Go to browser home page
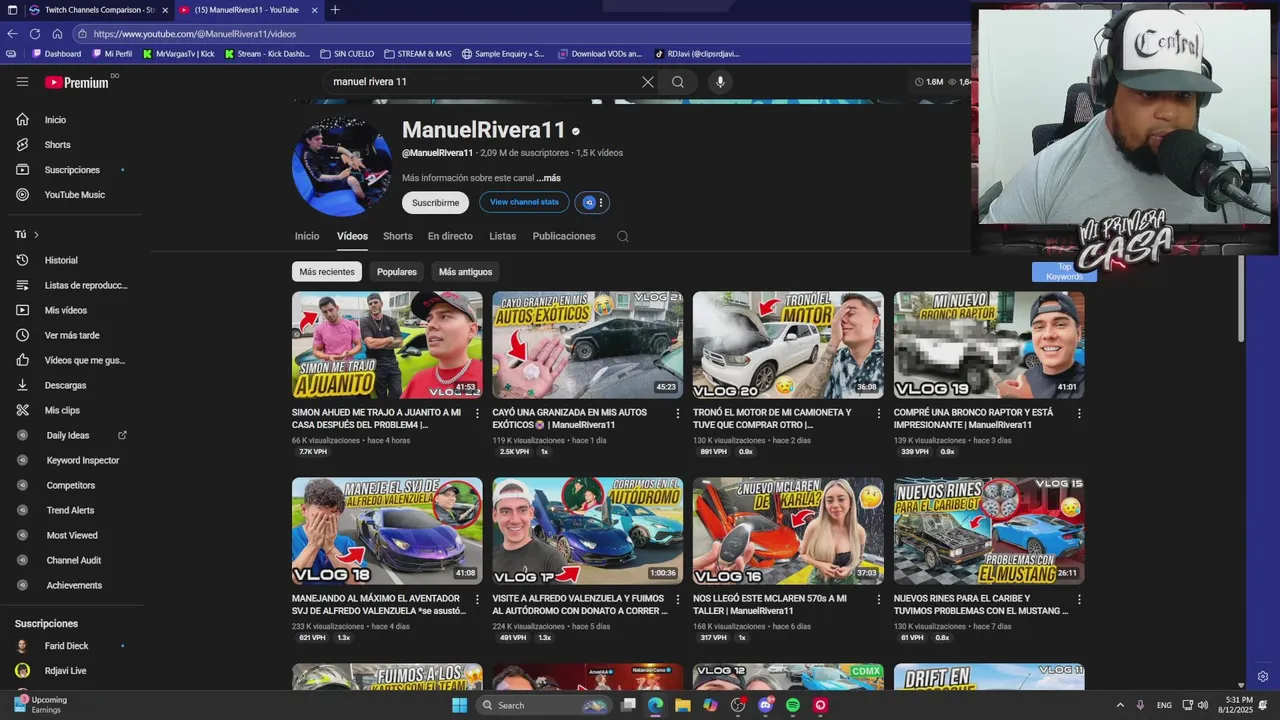Viewport: 1280px width, 720px height. (57, 34)
